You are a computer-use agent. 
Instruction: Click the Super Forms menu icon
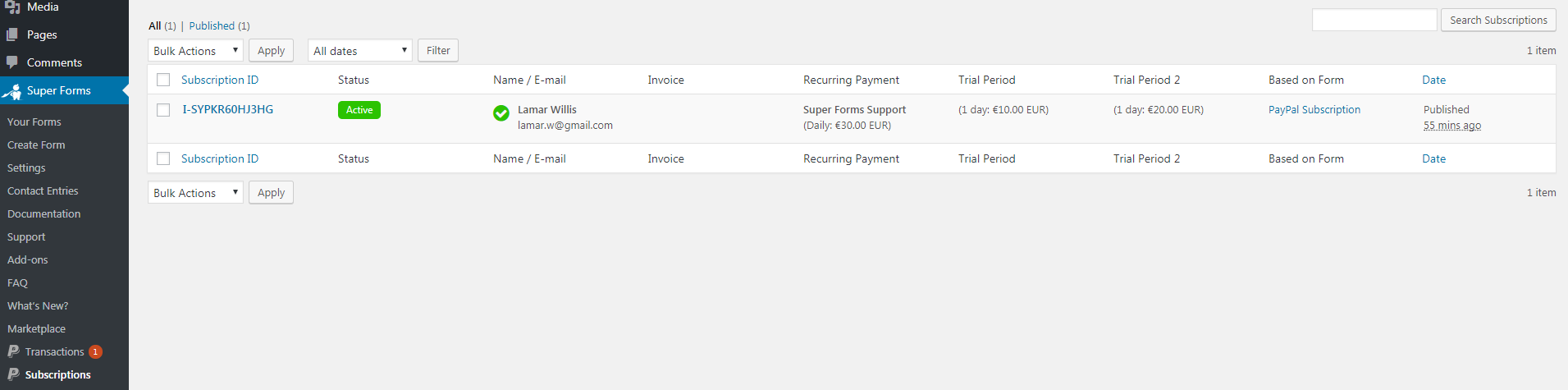click(x=12, y=91)
